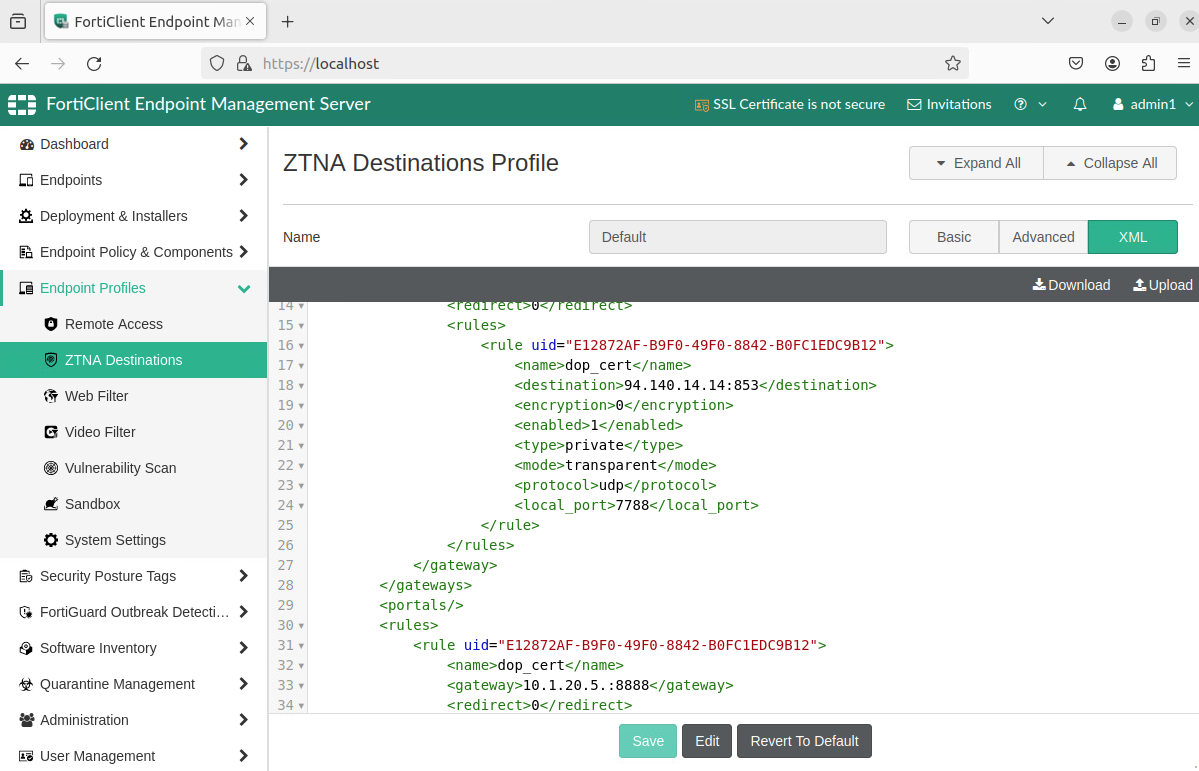
Task: Click the Download XML icon
Action: 1039,285
